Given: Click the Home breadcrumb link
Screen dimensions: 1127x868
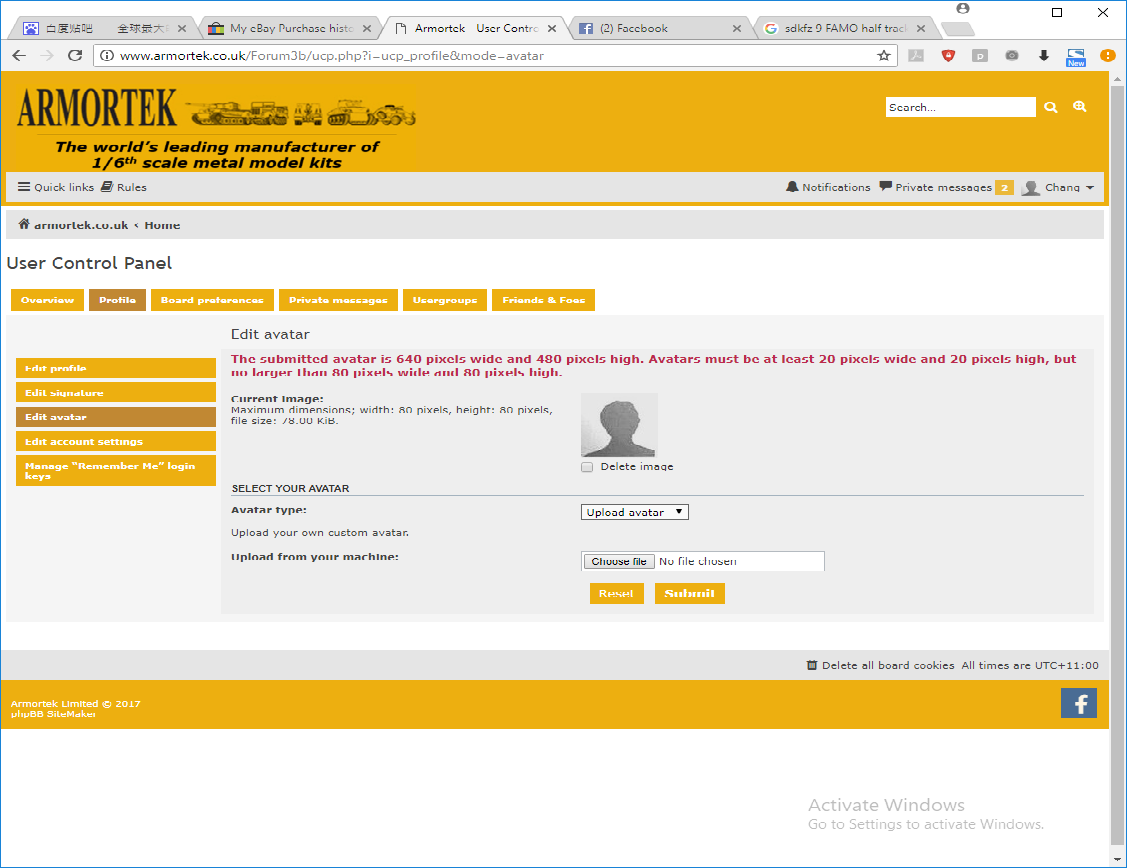Looking at the screenshot, I should point(162,225).
